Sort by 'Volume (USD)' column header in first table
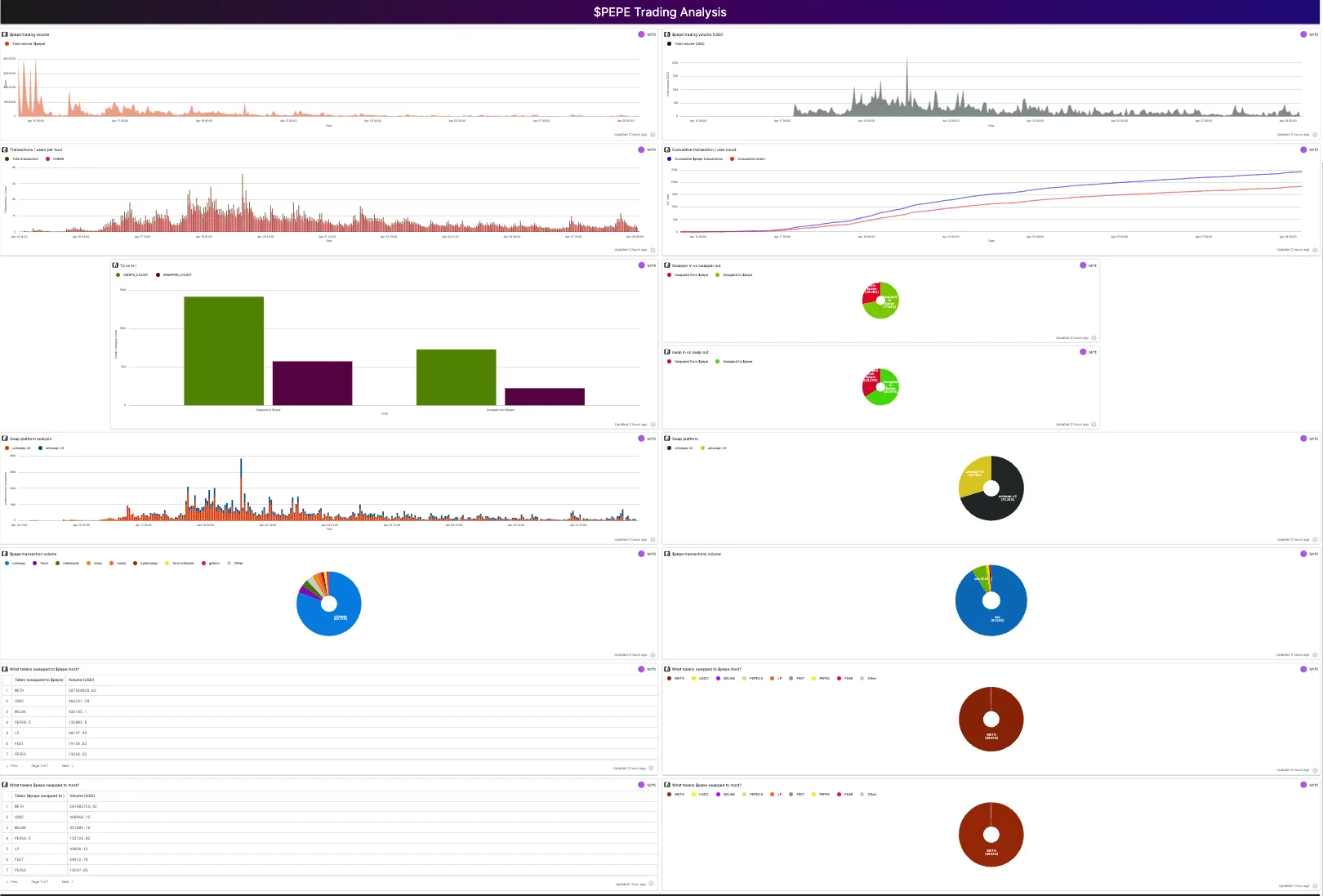 click(x=81, y=680)
